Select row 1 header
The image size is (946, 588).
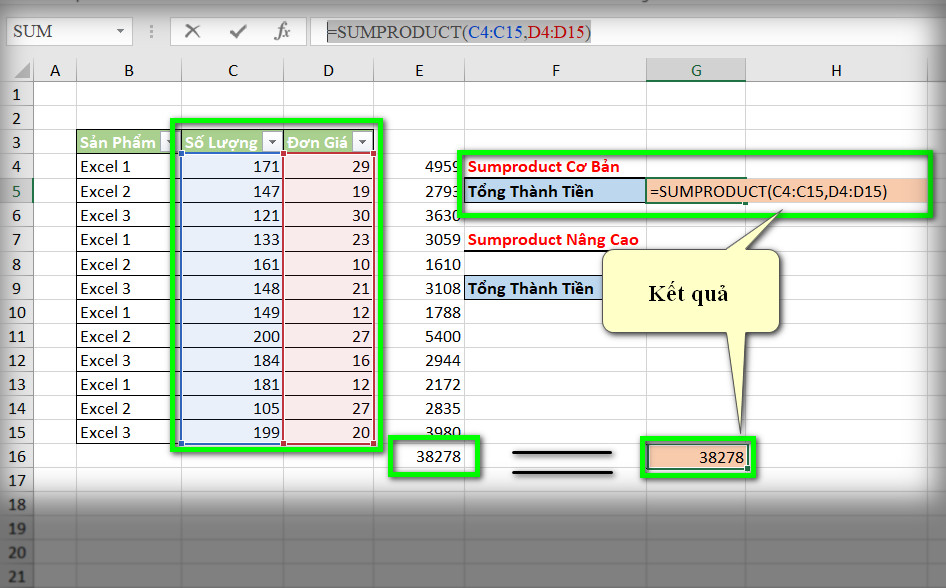click(16, 95)
